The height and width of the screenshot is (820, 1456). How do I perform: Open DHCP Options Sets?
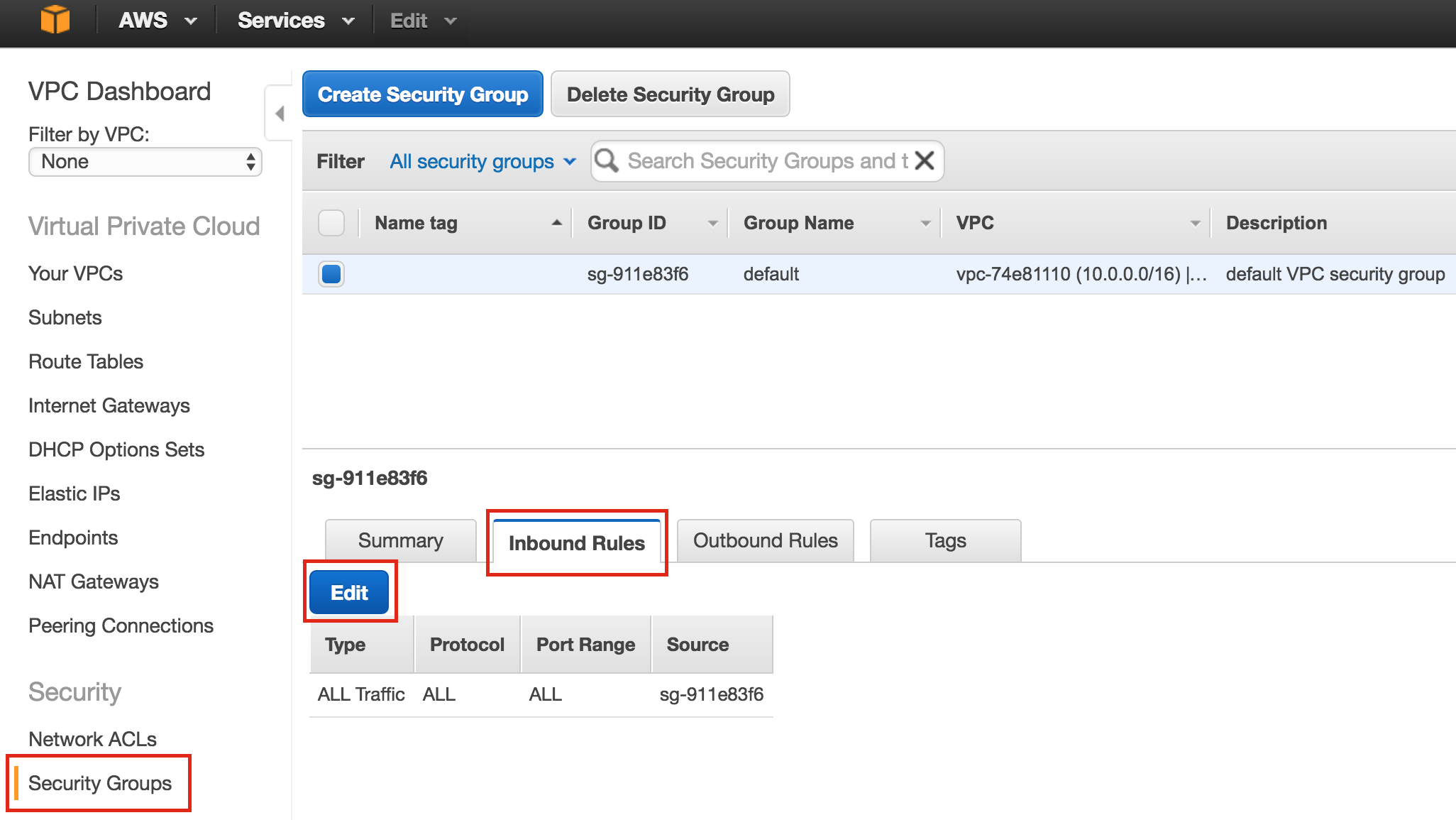pyautogui.click(x=116, y=449)
